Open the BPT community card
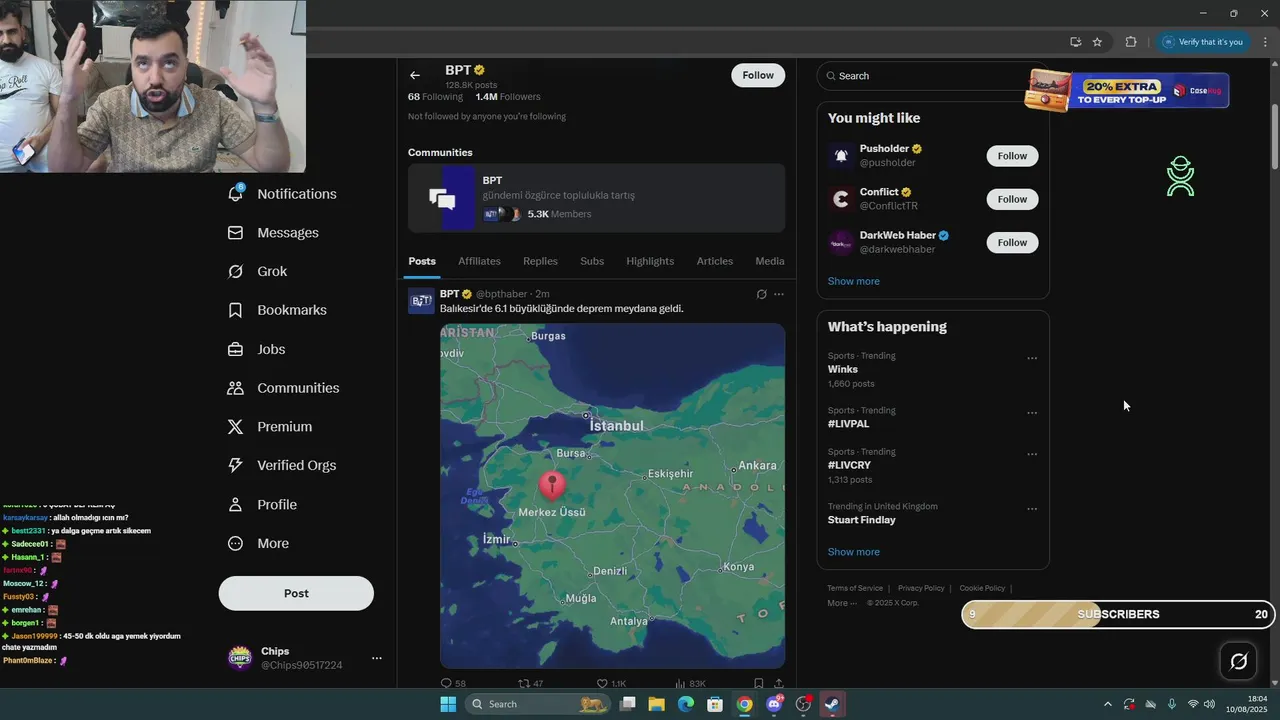 tap(596, 198)
